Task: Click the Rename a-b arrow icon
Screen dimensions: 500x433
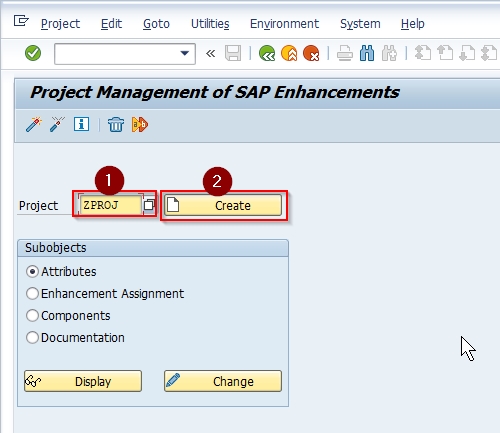Action: click(x=140, y=124)
